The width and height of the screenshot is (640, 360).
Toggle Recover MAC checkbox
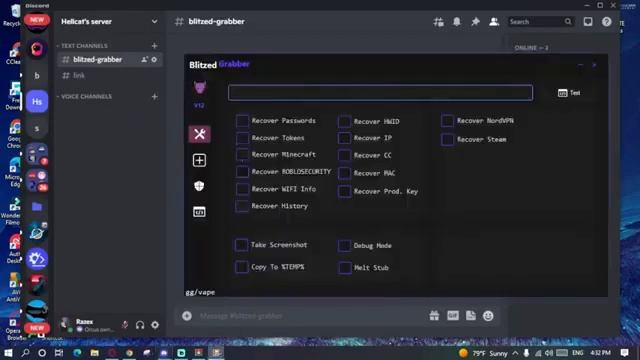[x=344, y=173]
